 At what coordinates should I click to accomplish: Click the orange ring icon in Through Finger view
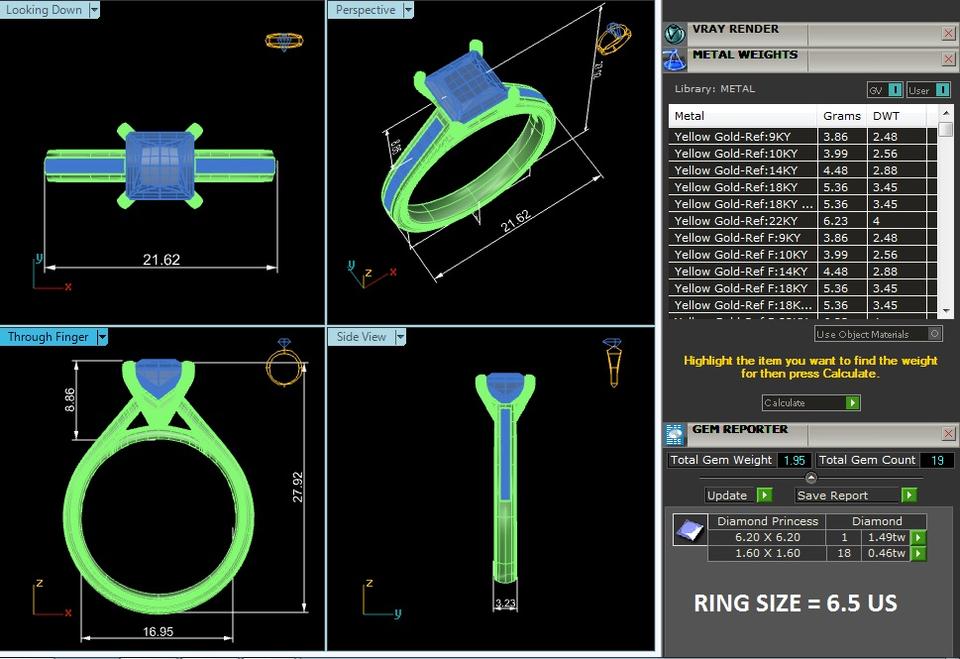[x=285, y=363]
